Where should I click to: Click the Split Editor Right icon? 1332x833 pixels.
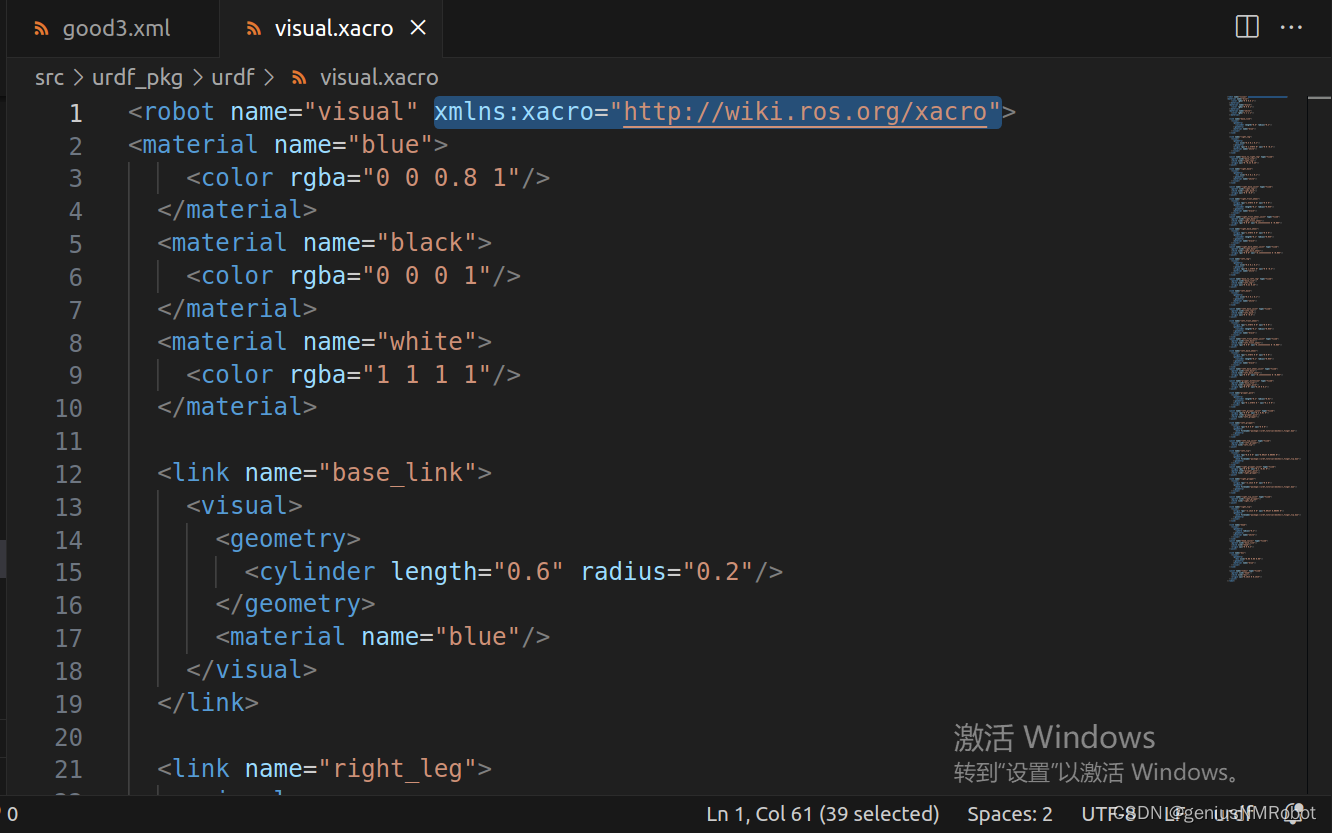(1247, 27)
